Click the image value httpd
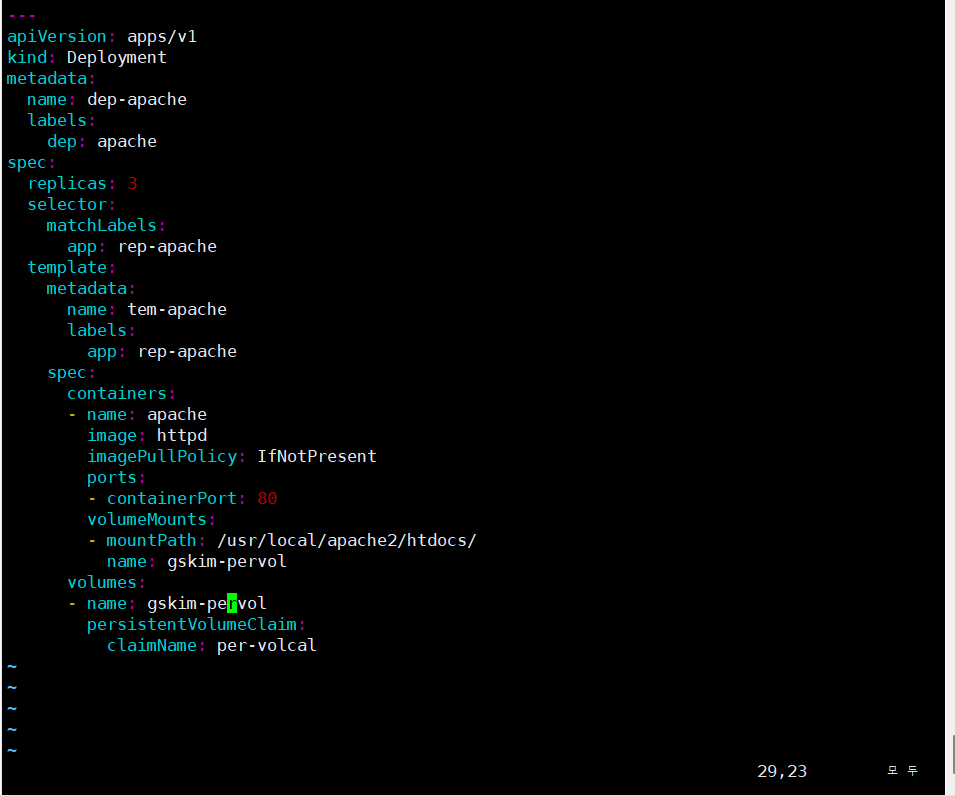 click(x=182, y=435)
